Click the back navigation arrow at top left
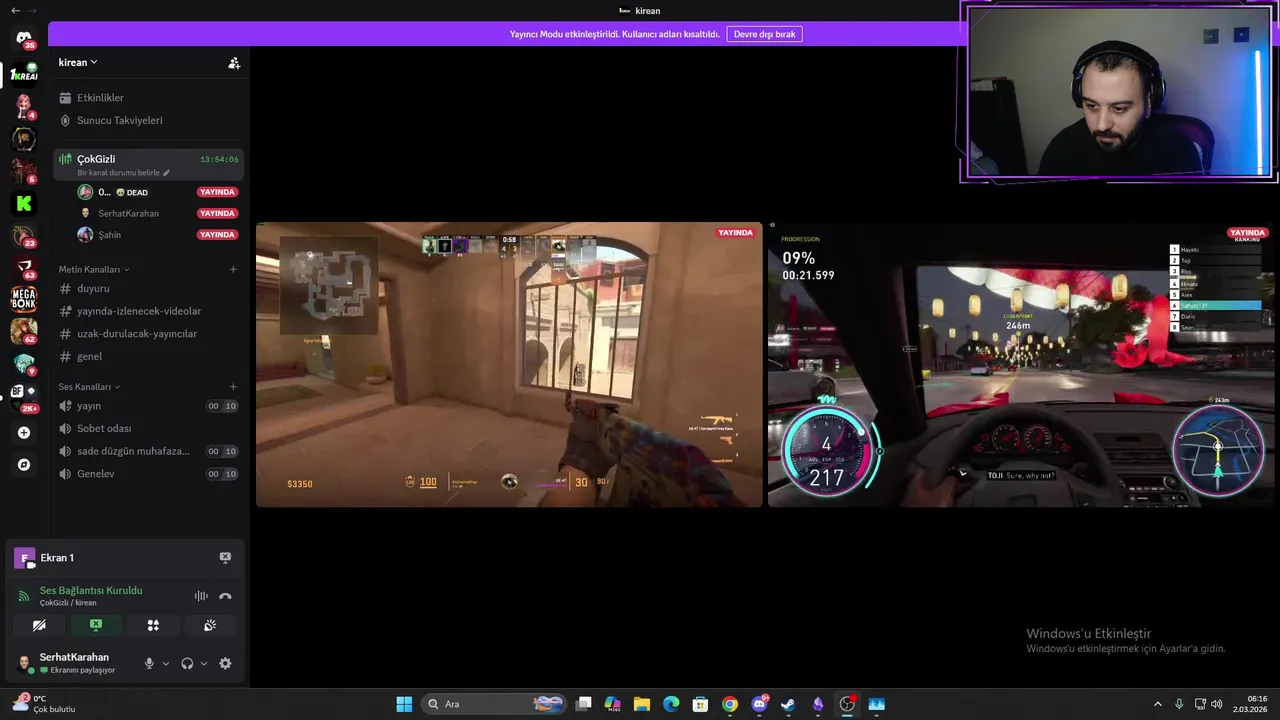 tap(15, 11)
